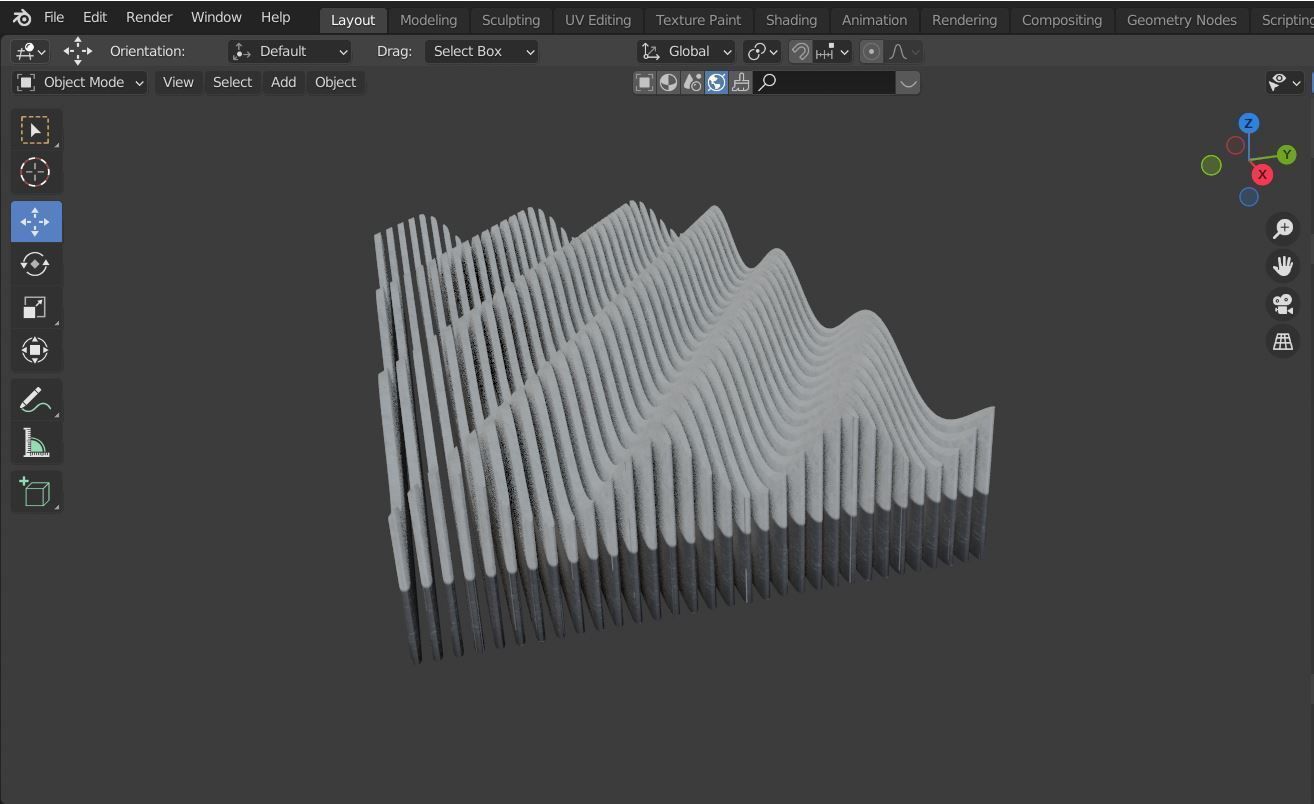Click the sync/clean-up brush icon
The height and width of the screenshot is (804, 1314).
740,82
